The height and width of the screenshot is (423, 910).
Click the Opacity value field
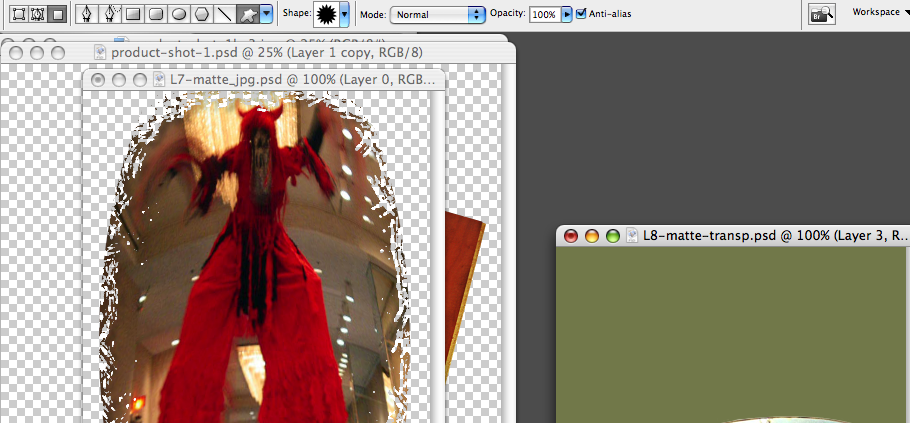click(x=544, y=16)
